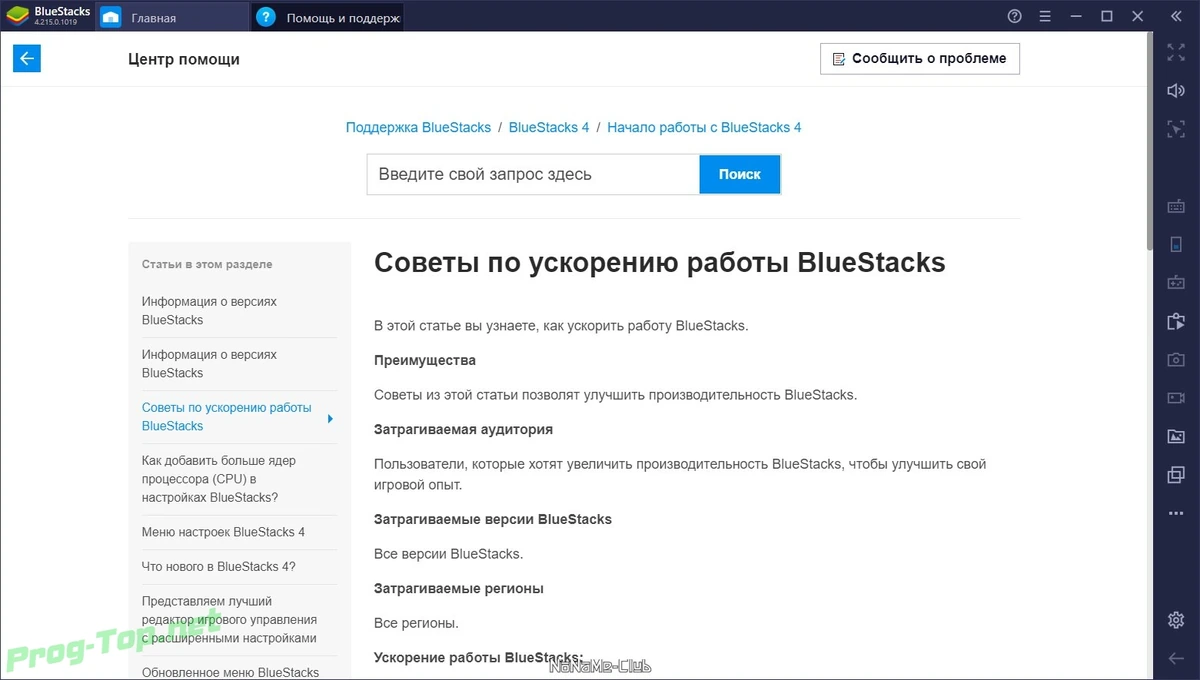The width and height of the screenshot is (1200, 680).
Task: Go back with the blue arrow button
Action: tap(27, 58)
